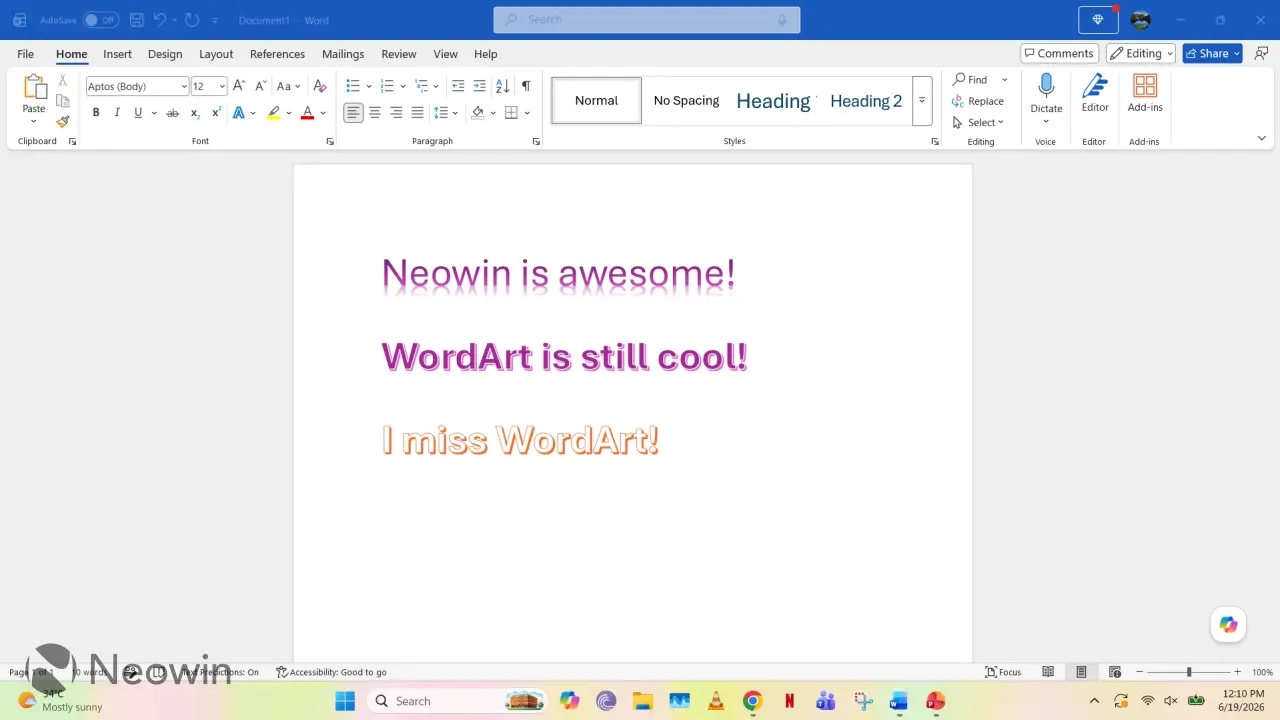Center align text

click(x=375, y=113)
